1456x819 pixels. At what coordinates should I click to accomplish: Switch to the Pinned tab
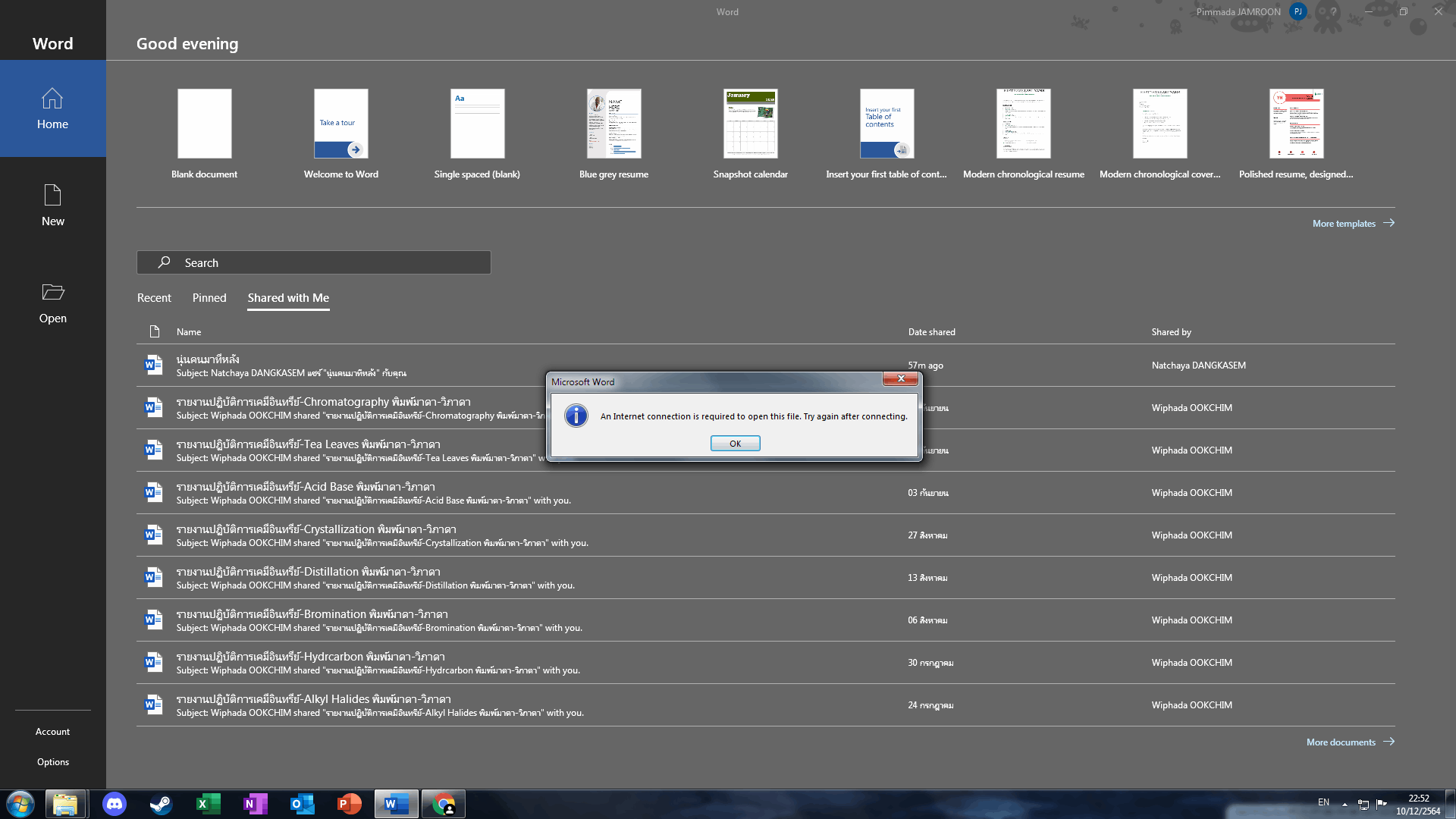click(209, 298)
